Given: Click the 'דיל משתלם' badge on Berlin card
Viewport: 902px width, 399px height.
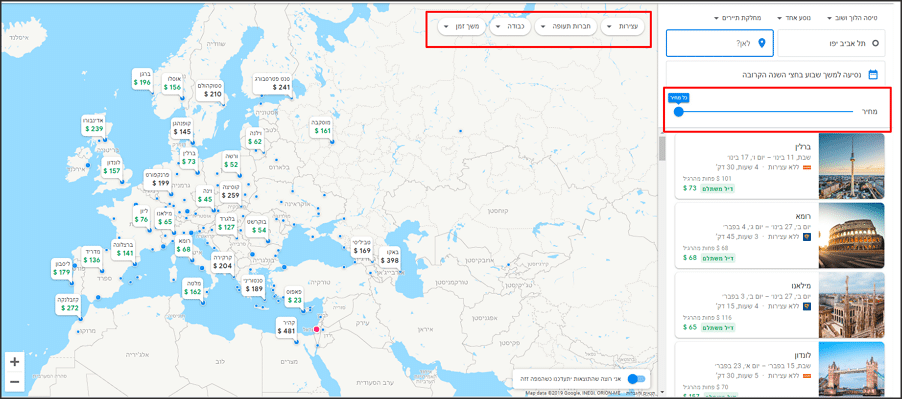Looking at the screenshot, I should pyautogui.click(x=717, y=189).
